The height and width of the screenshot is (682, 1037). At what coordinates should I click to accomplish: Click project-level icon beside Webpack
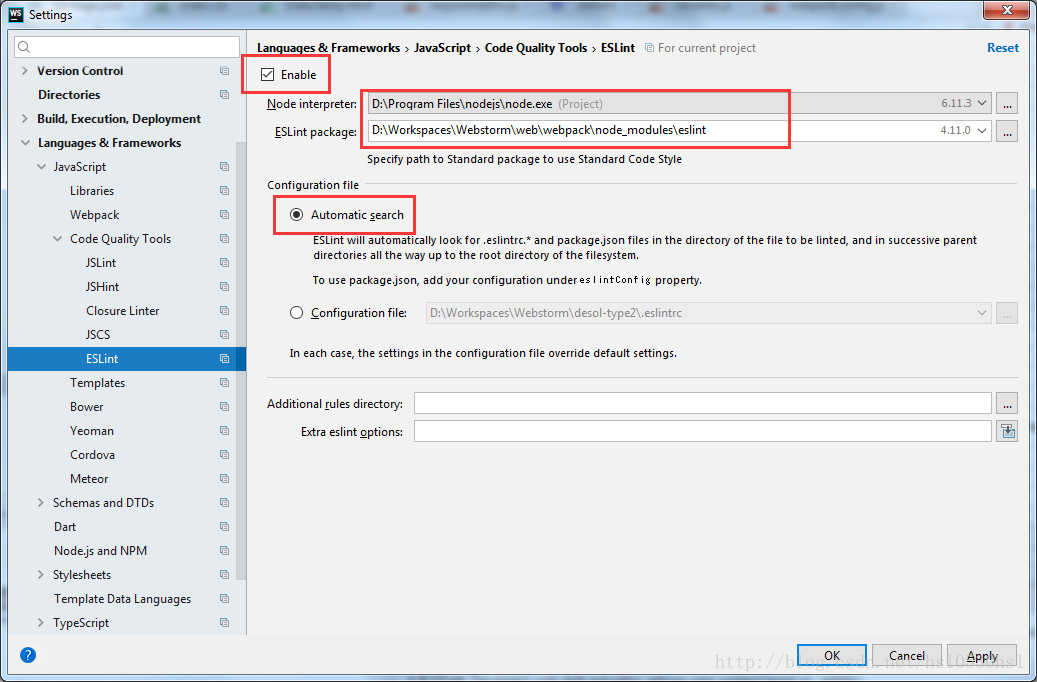click(x=224, y=214)
